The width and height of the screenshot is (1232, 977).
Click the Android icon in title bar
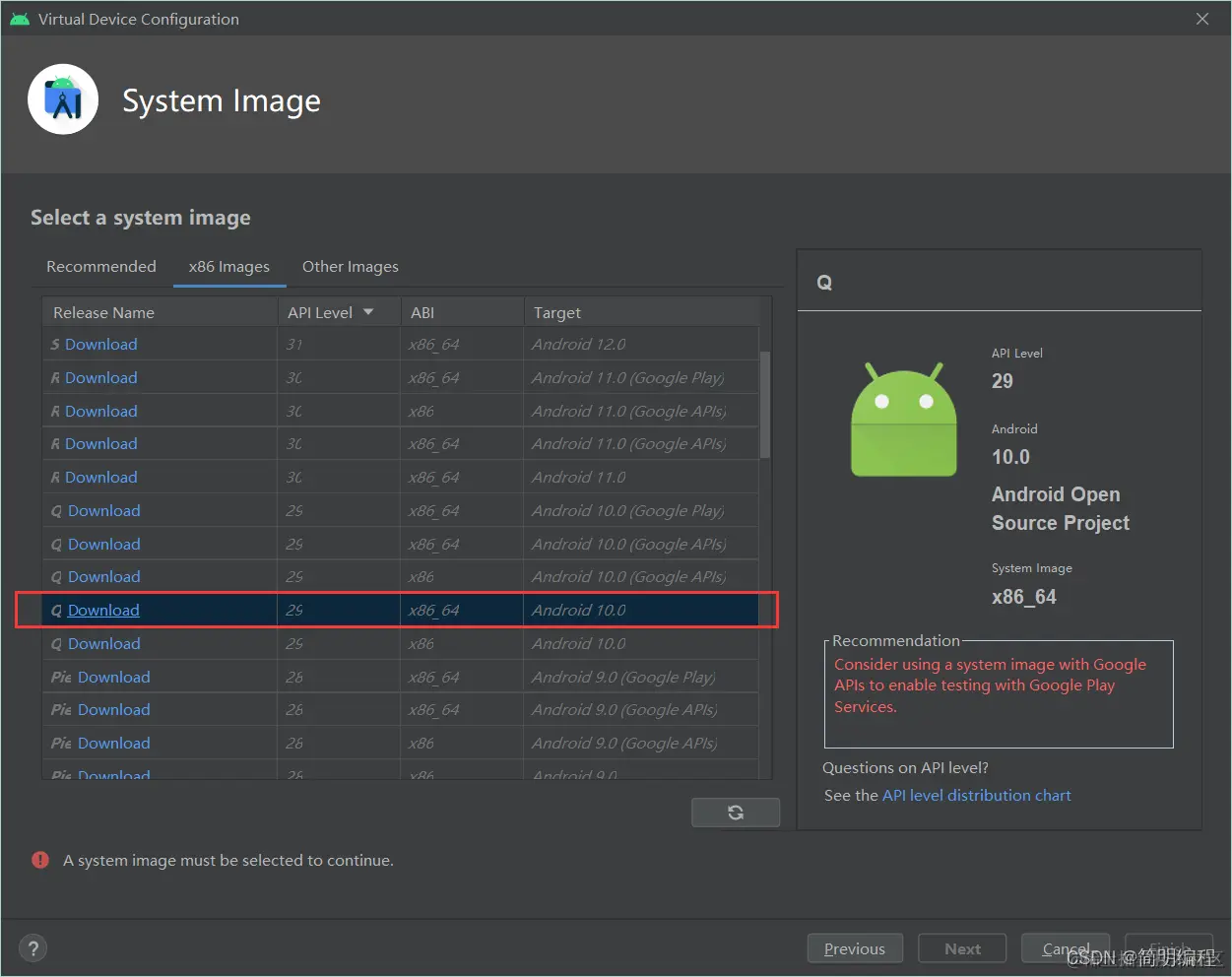click(x=20, y=19)
